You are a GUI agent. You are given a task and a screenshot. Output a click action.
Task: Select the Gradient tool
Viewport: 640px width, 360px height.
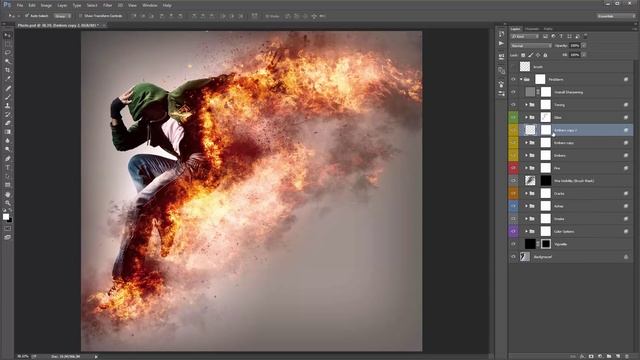click(7, 132)
